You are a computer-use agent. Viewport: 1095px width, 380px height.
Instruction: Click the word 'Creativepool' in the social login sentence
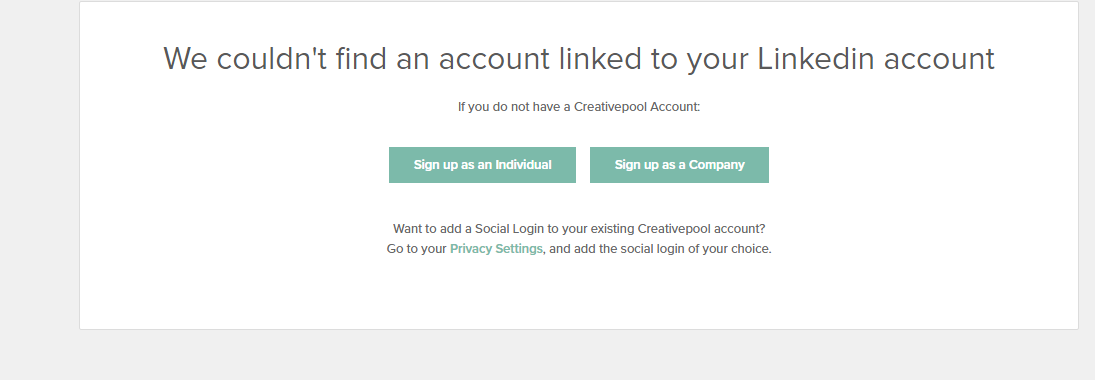(x=671, y=228)
